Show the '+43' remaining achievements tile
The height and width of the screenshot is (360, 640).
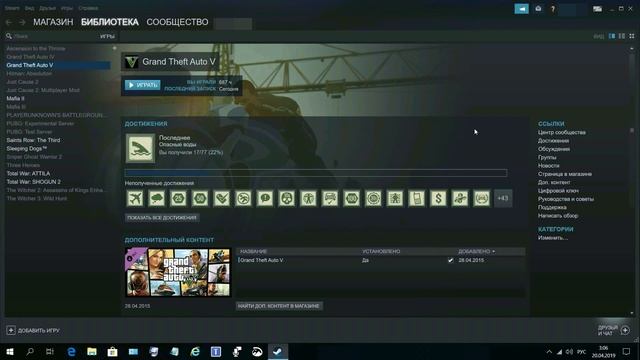click(x=503, y=198)
